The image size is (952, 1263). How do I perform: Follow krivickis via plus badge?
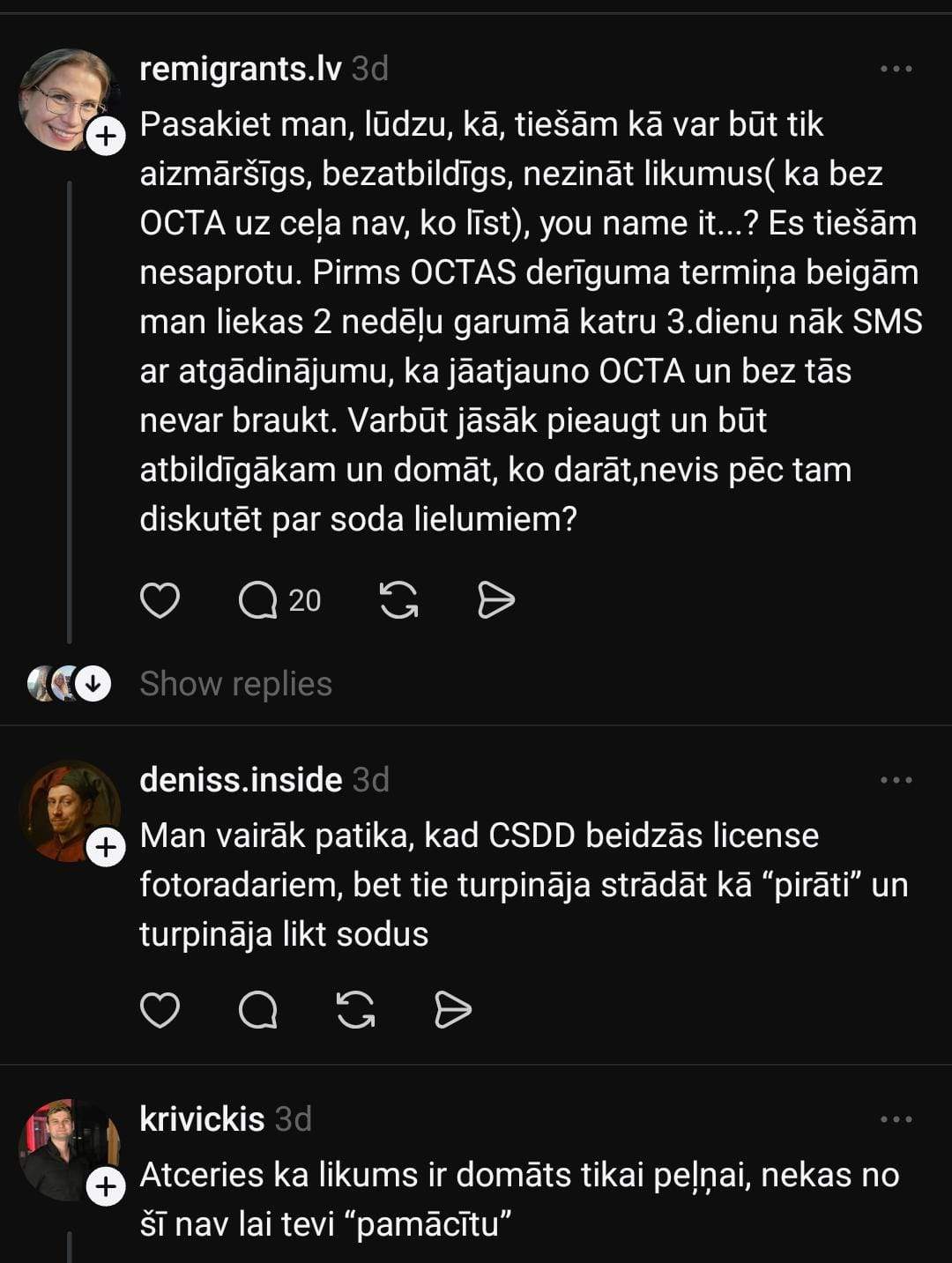(106, 1186)
